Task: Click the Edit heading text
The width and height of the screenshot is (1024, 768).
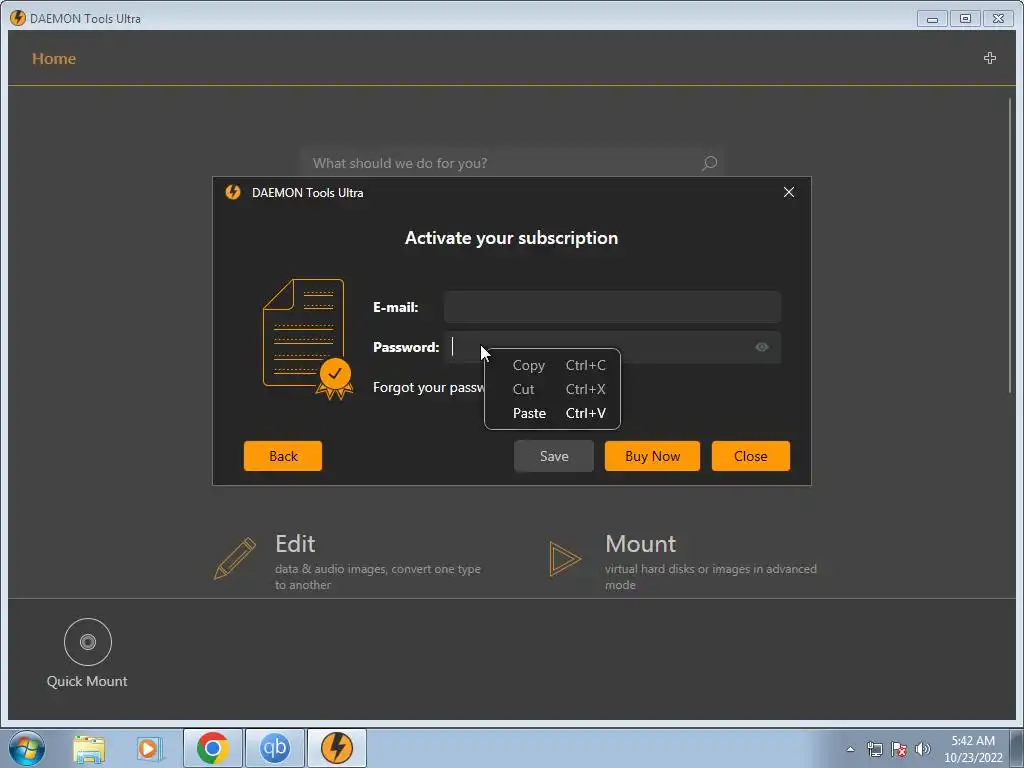Action: pyautogui.click(x=295, y=543)
